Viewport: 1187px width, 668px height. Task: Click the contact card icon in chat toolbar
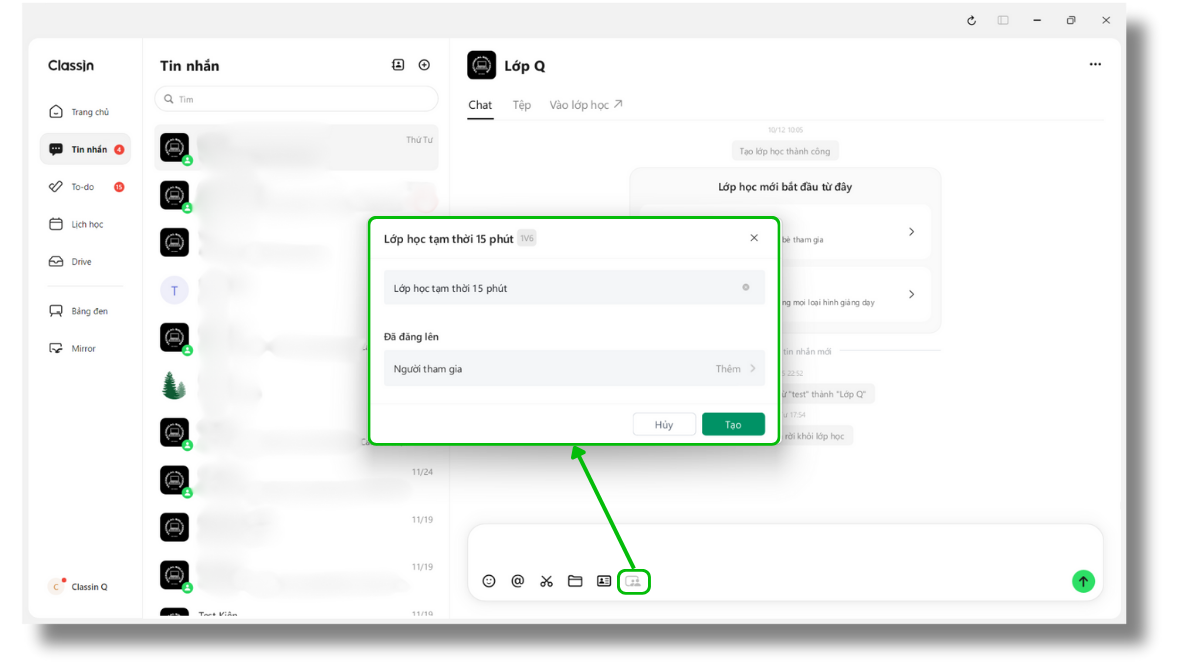604,581
